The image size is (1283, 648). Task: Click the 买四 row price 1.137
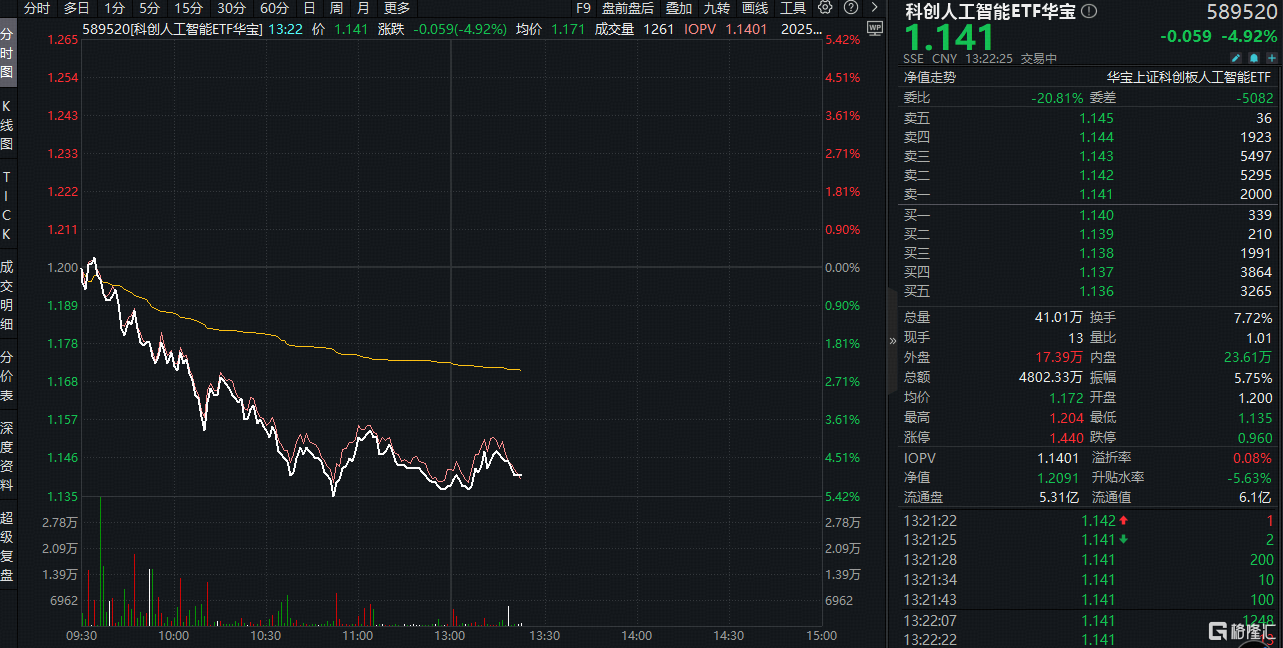[x=1096, y=272]
